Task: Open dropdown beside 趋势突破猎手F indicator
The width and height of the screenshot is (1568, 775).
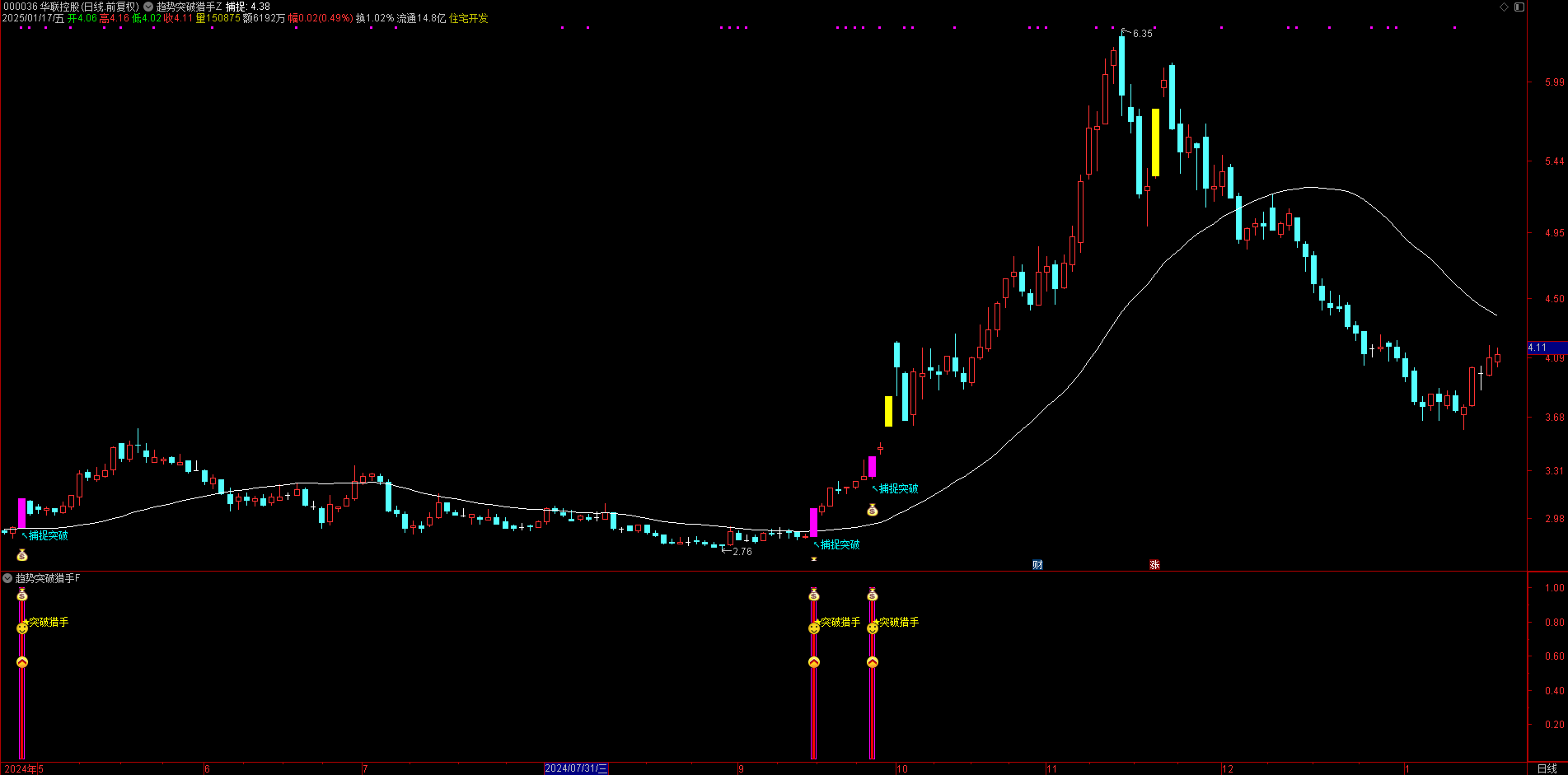Action: (x=7, y=578)
